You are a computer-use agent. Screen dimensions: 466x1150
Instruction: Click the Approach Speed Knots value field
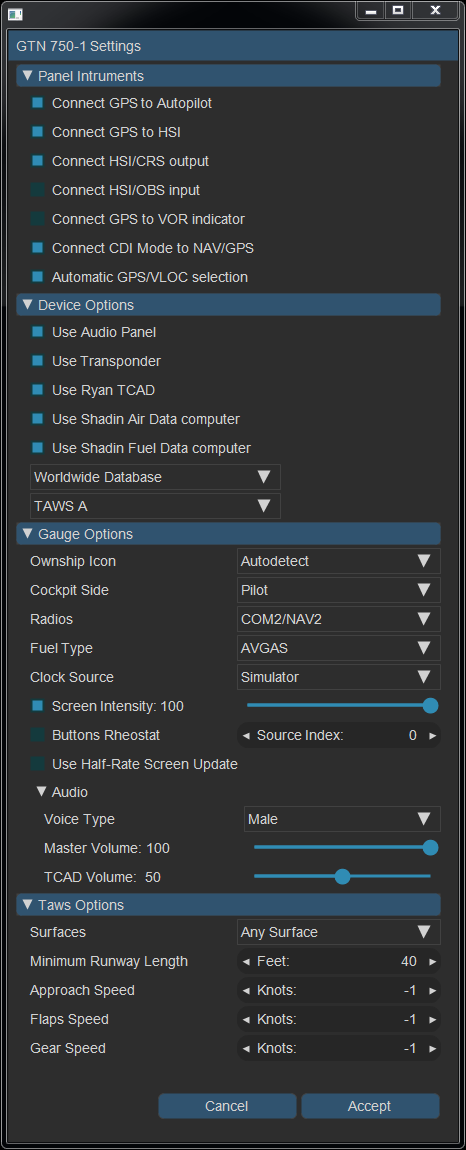click(x=339, y=991)
